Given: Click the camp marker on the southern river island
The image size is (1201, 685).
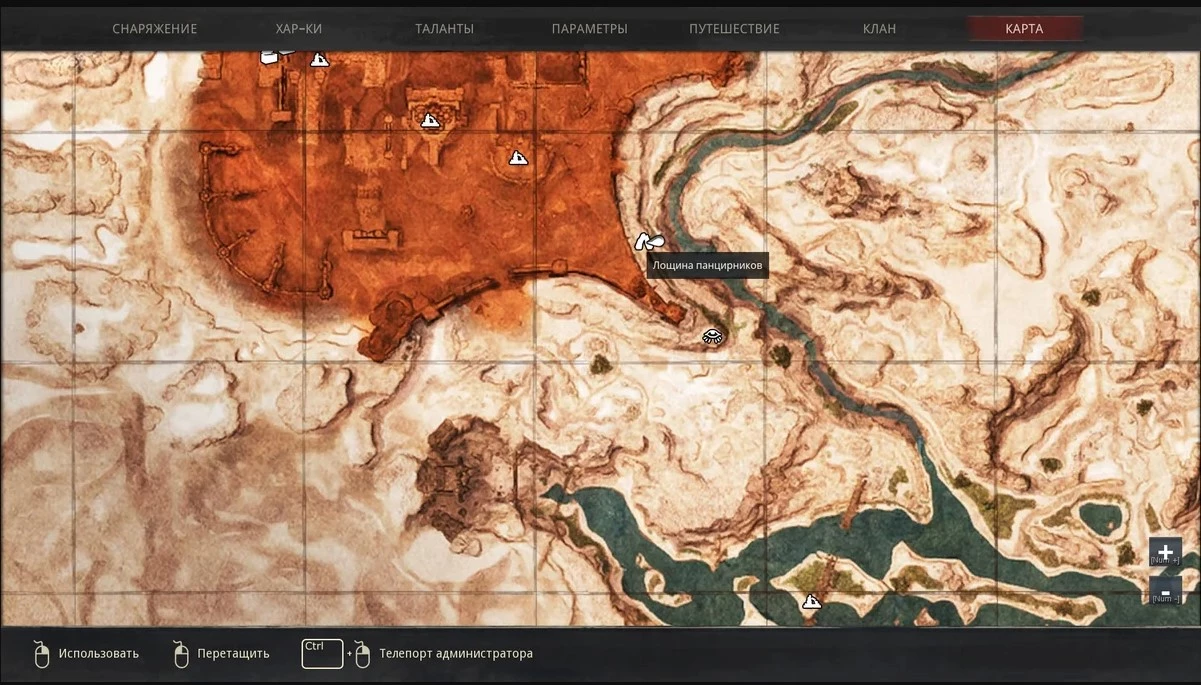Looking at the screenshot, I should point(812,602).
